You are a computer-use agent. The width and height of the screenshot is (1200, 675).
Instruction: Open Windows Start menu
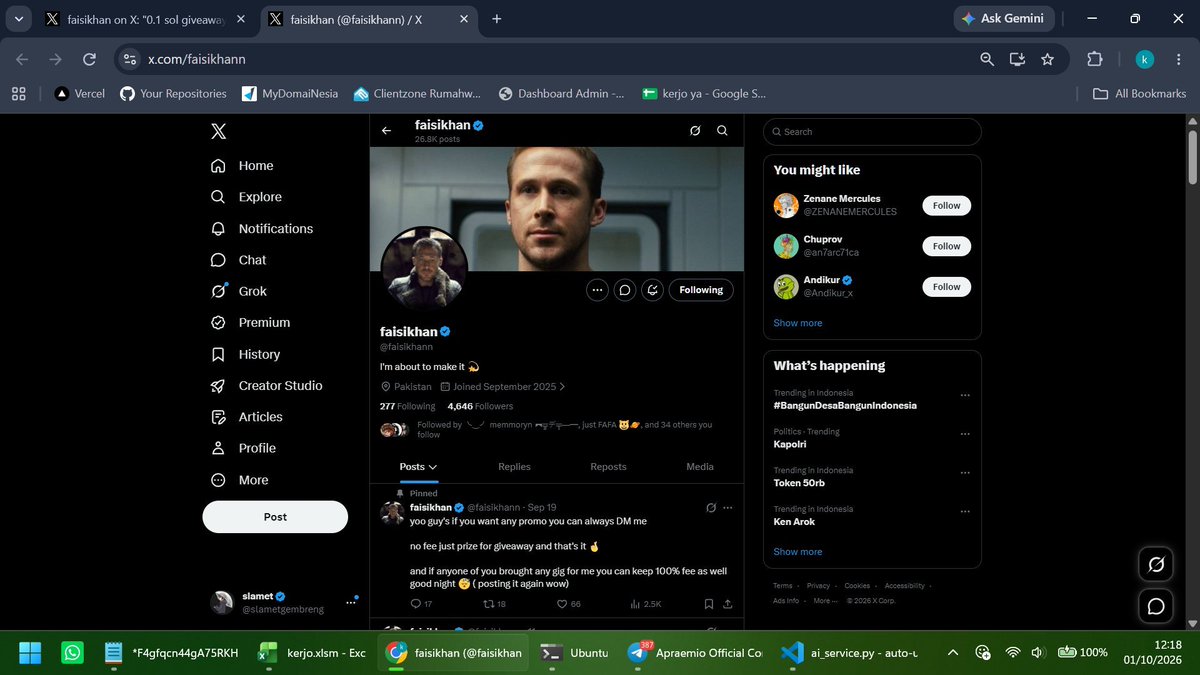(30, 653)
